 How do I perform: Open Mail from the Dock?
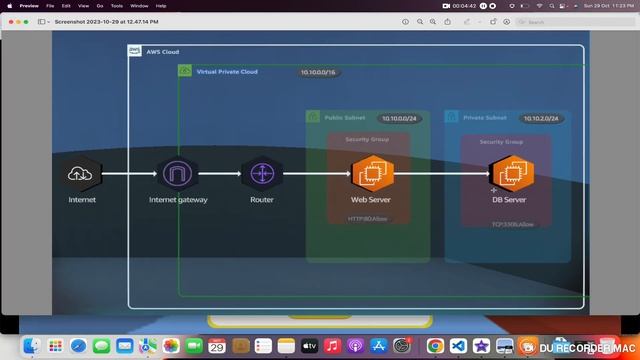[124, 346]
